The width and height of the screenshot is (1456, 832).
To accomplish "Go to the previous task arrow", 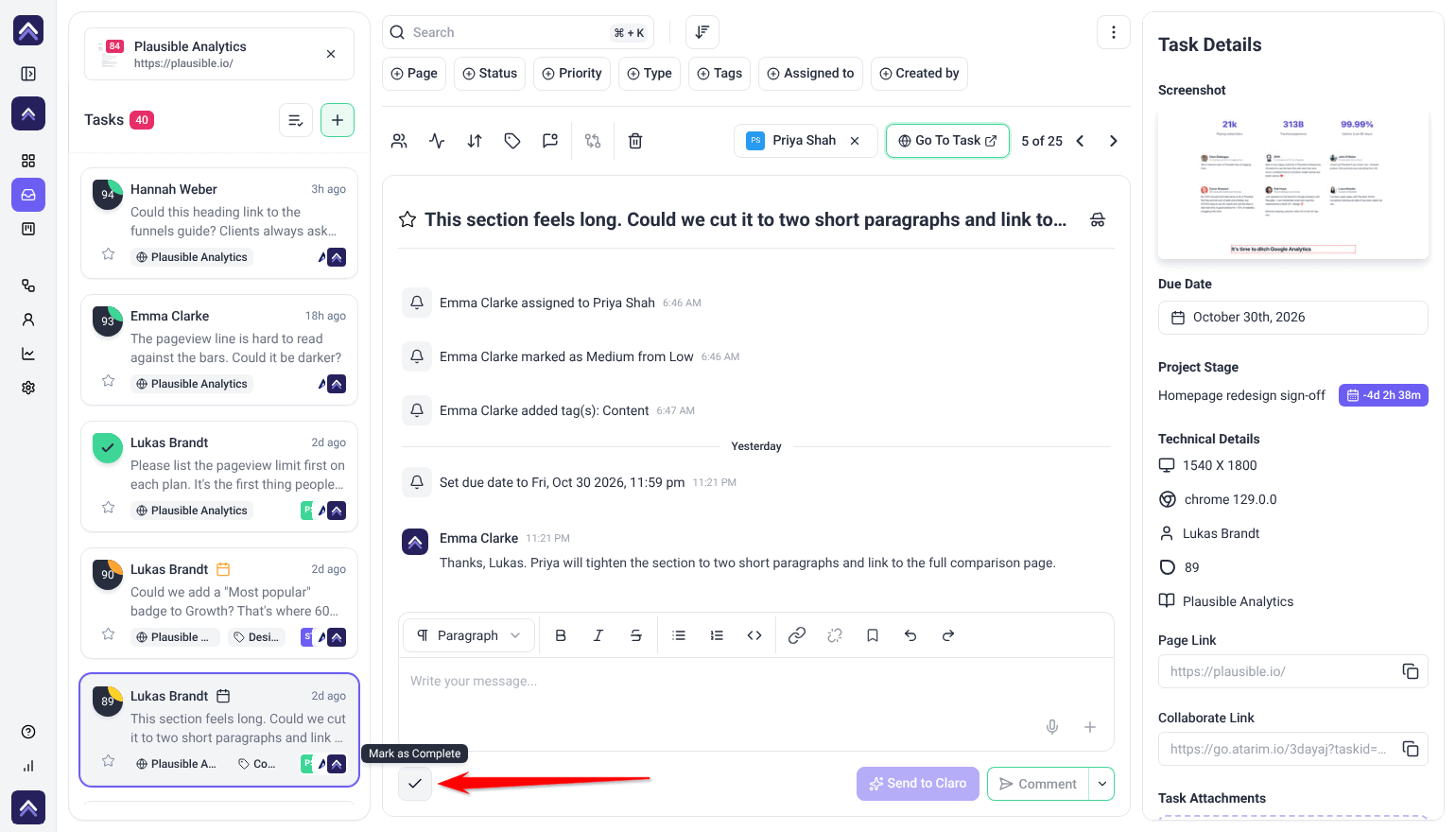I will click(1080, 141).
